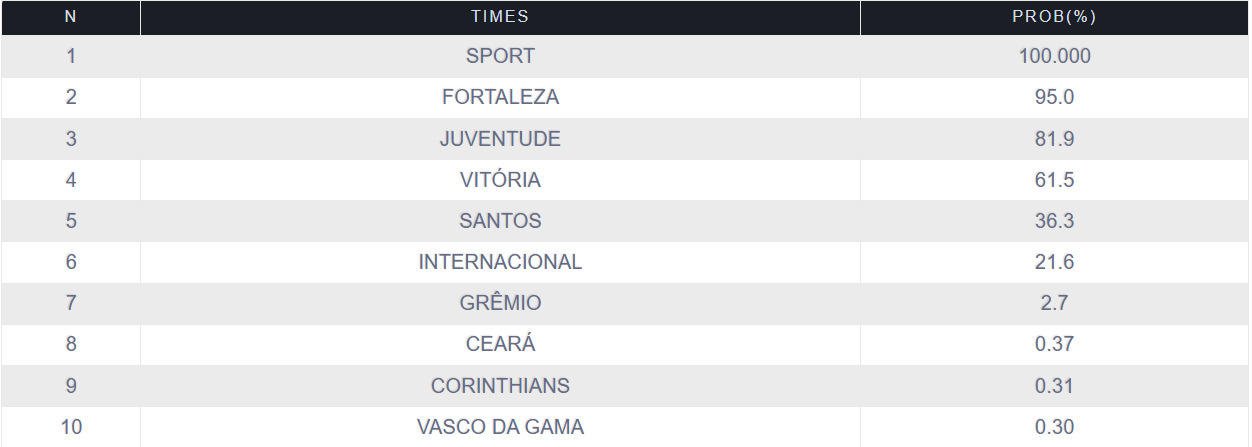Click the CEARÁ team cell

(500, 344)
